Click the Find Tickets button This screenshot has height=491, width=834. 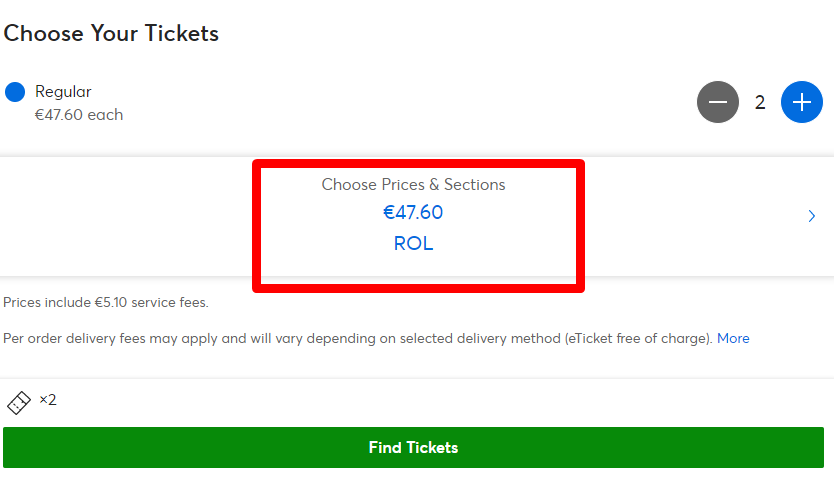click(x=413, y=447)
